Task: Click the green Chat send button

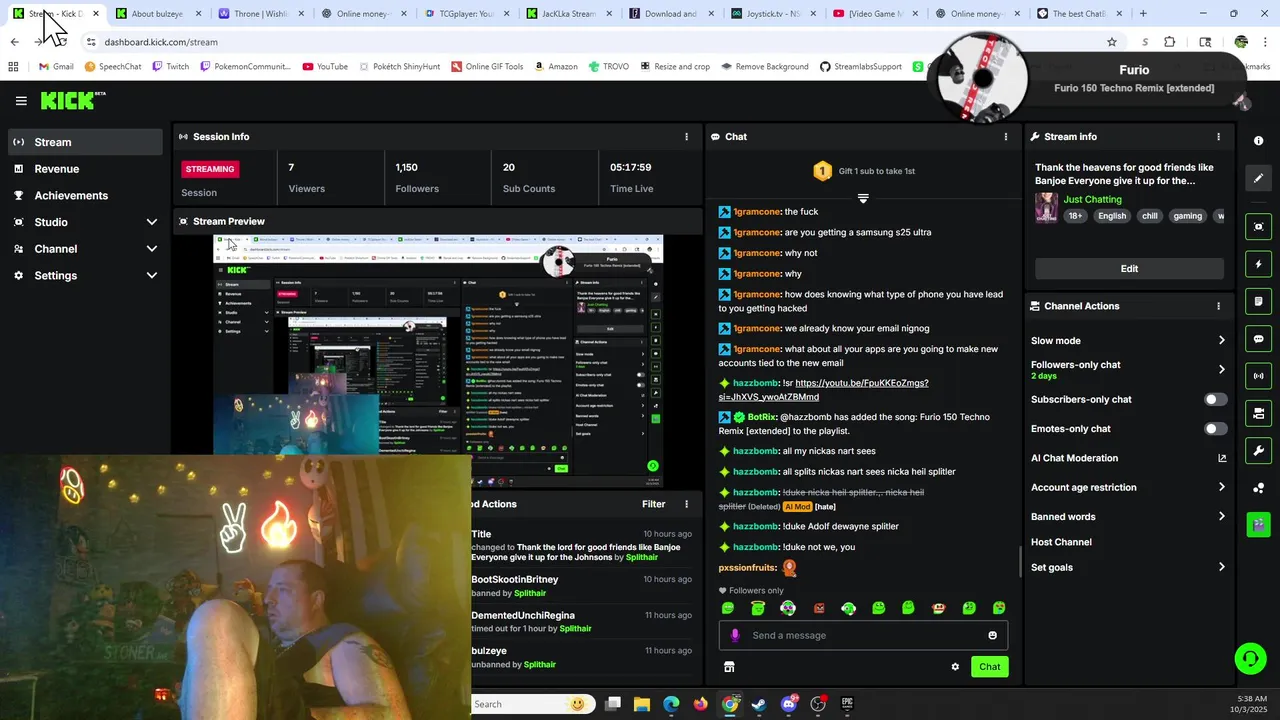Action: pyautogui.click(x=989, y=667)
